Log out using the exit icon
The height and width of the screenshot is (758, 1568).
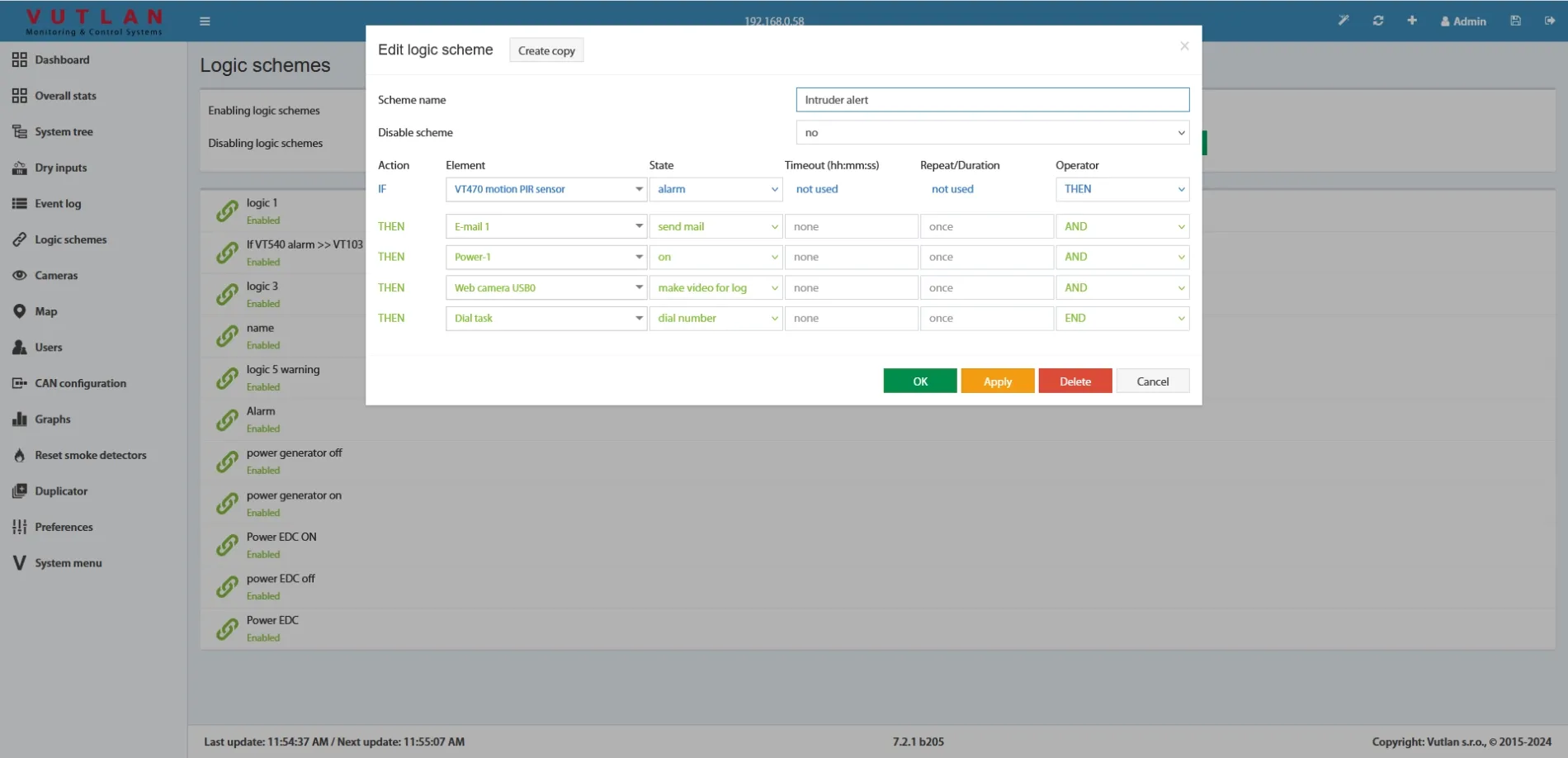click(1550, 21)
